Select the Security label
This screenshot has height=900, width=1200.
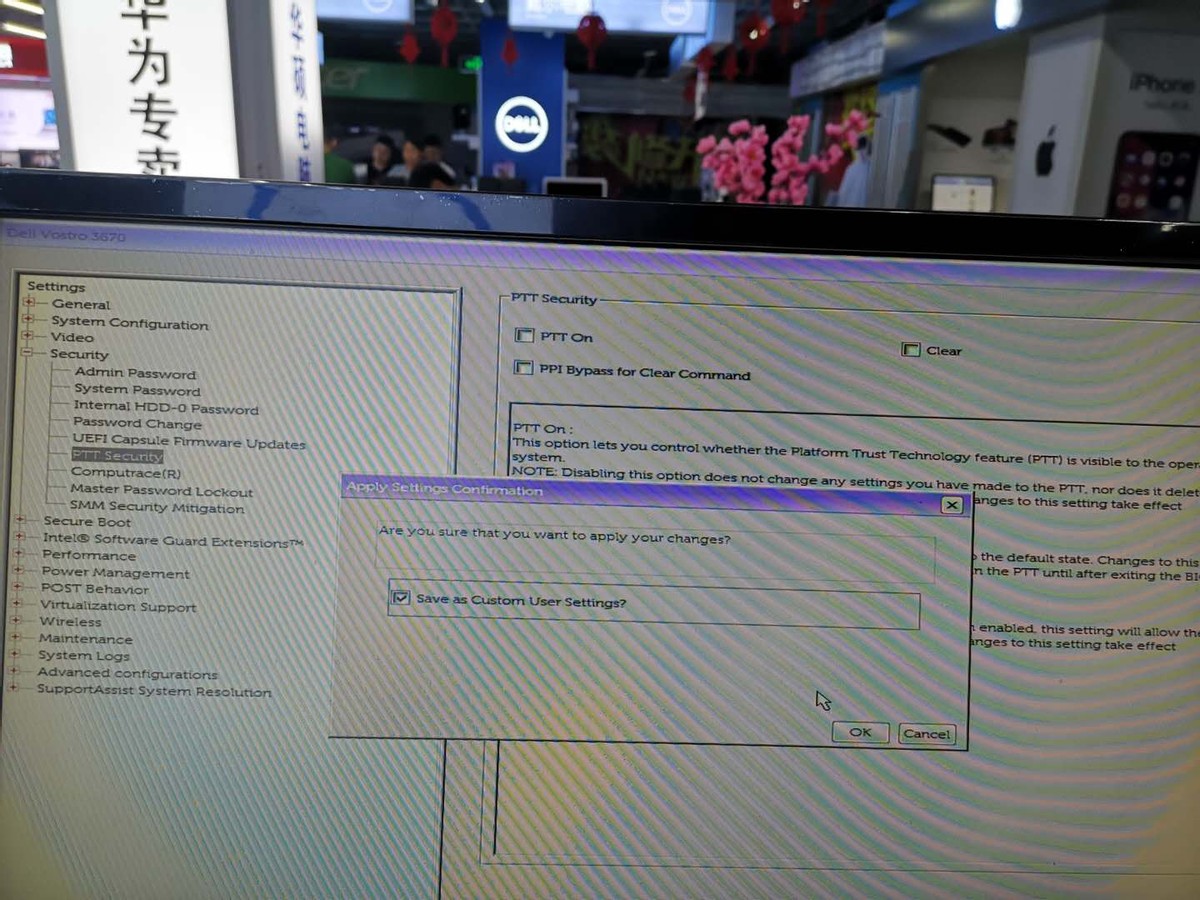(x=79, y=354)
